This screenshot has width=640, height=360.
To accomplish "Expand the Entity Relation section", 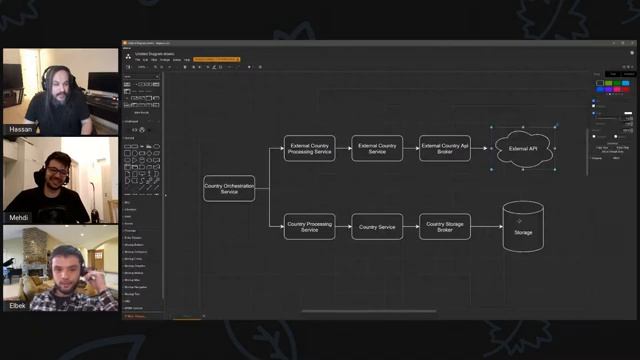I will pyautogui.click(x=133, y=238).
